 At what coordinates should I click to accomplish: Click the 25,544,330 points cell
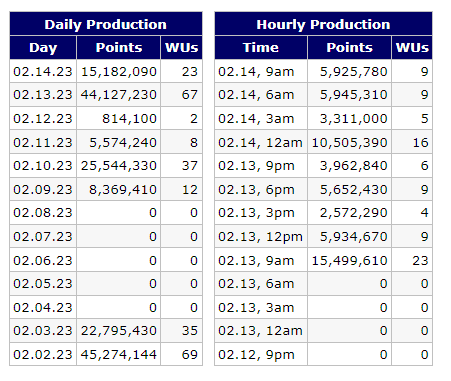tap(119, 166)
